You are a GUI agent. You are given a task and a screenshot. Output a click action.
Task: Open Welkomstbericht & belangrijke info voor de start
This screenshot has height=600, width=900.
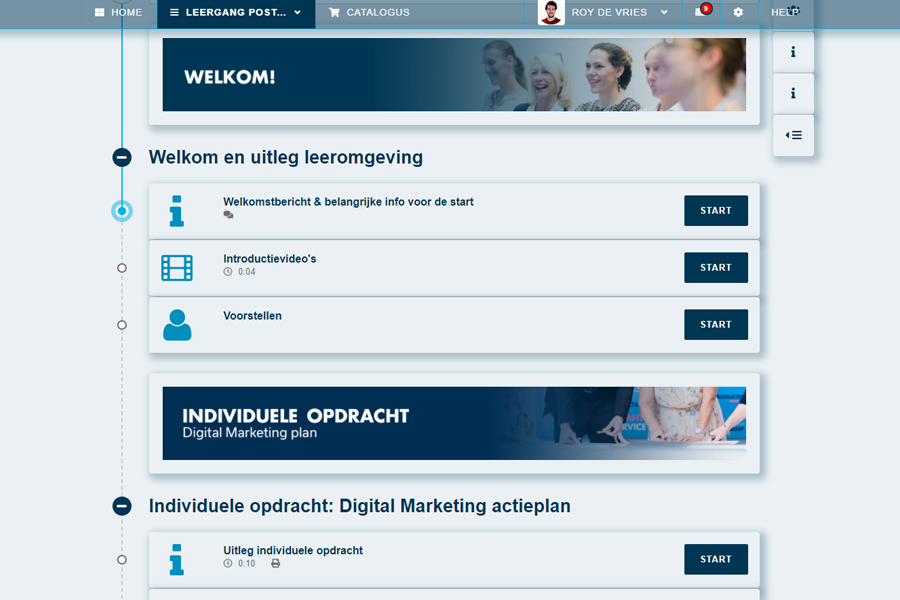point(348,202)
